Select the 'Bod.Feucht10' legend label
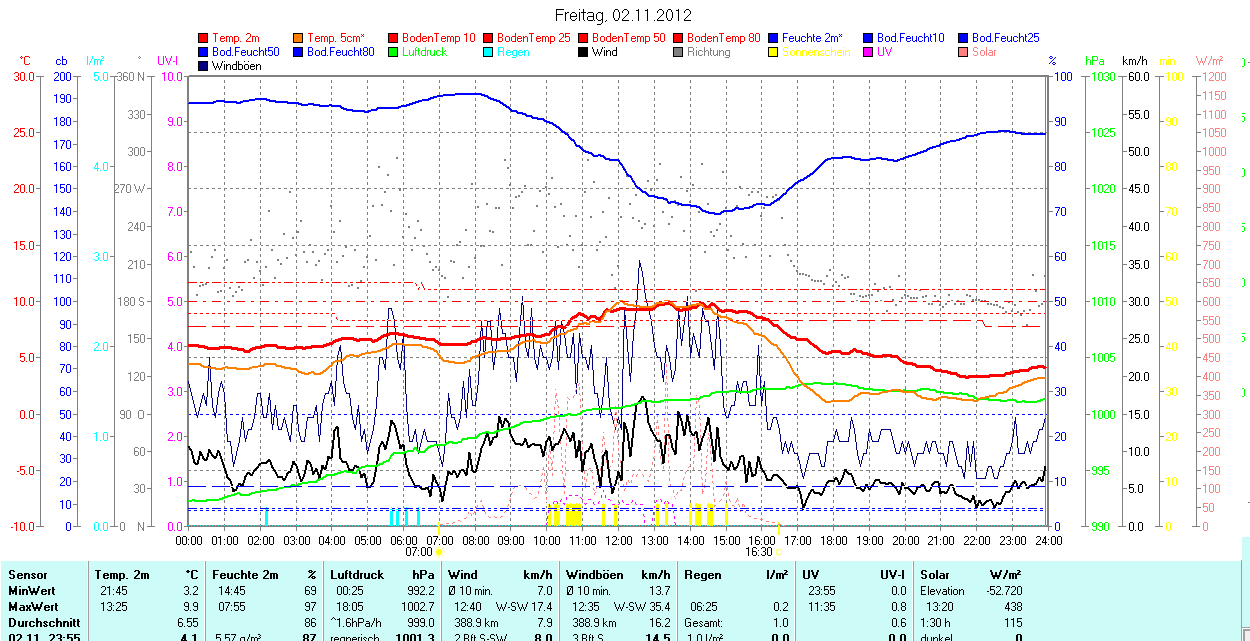Viewport: 1250px width, 641px height. pos(911,38)
